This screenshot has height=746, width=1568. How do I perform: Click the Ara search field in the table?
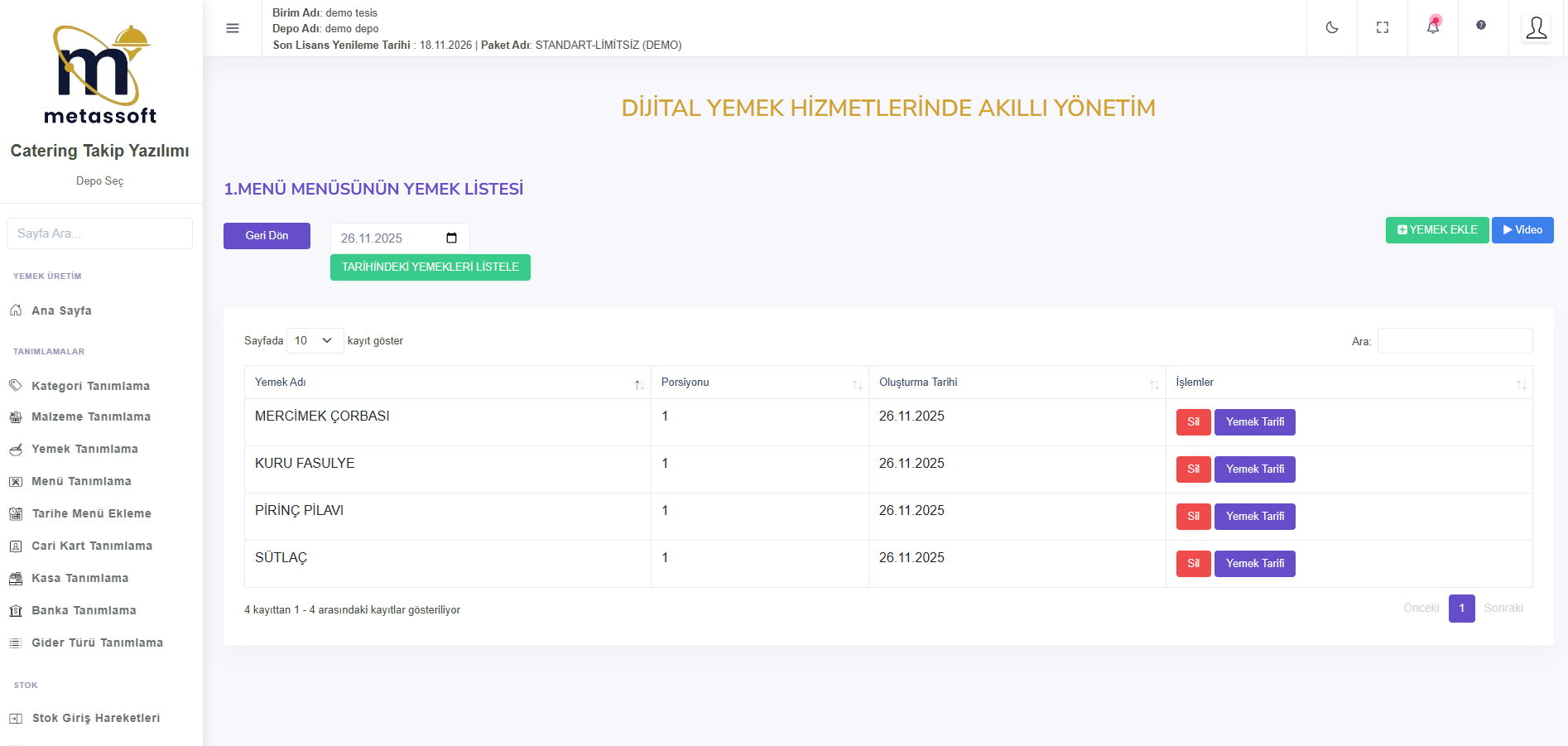tap(1454, 341)
